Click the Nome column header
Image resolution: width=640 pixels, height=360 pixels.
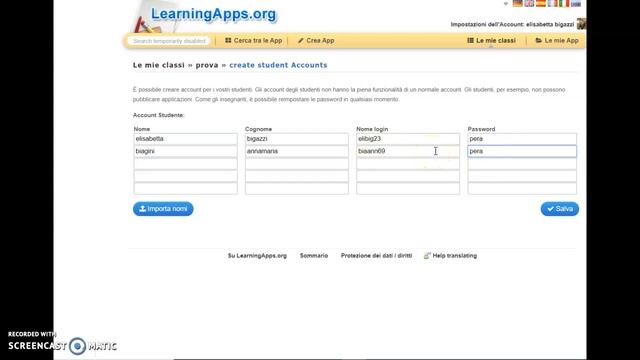[x=142, y=129]
